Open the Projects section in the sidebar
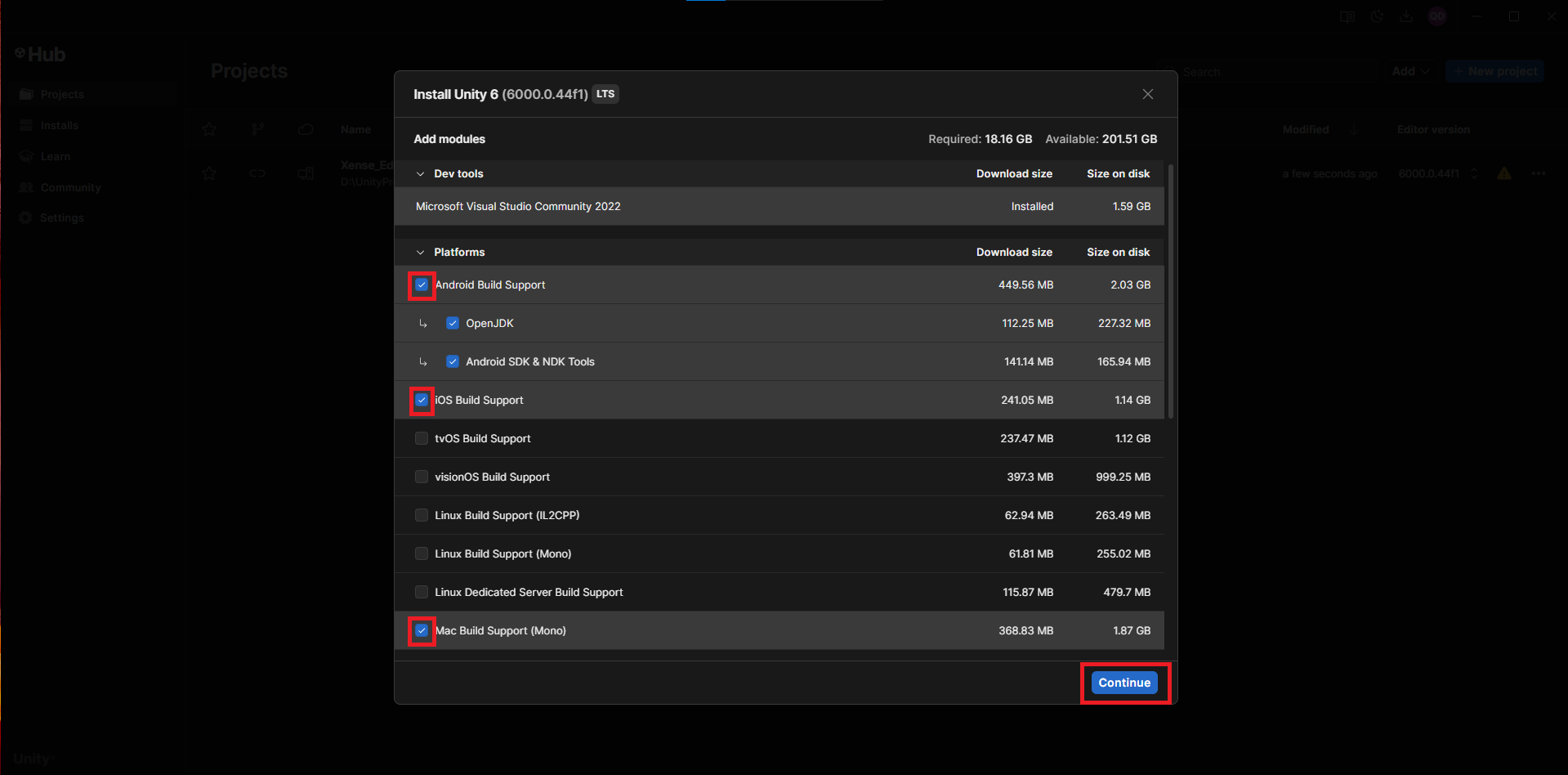Viewport: 1568px width, 775px height. [62, 94]
